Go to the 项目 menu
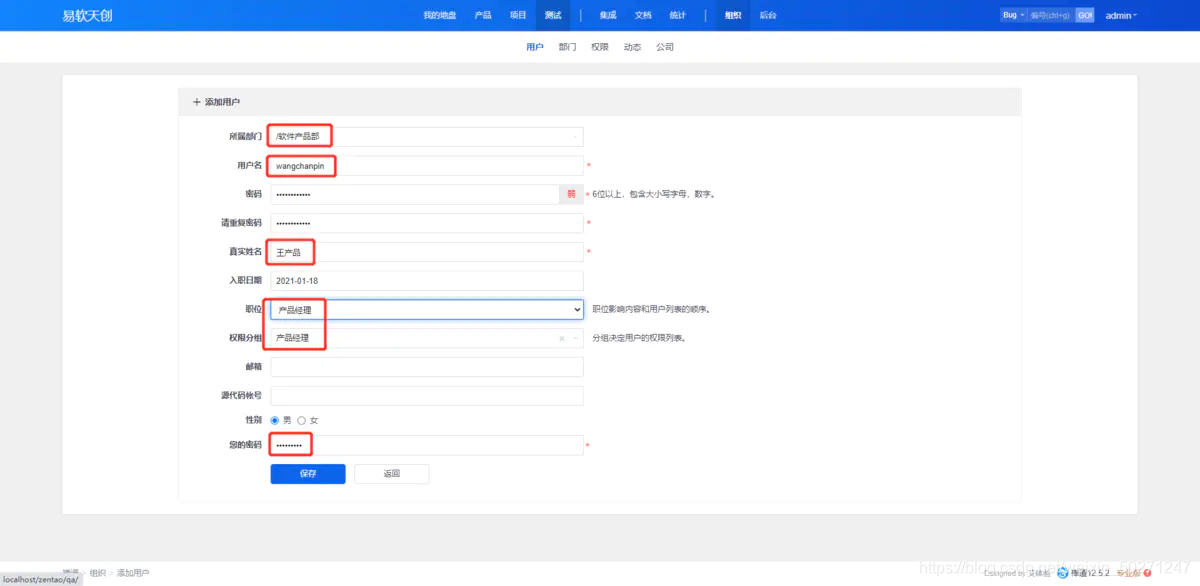Viewport: 1200px width, 586px height. (518, 15)
